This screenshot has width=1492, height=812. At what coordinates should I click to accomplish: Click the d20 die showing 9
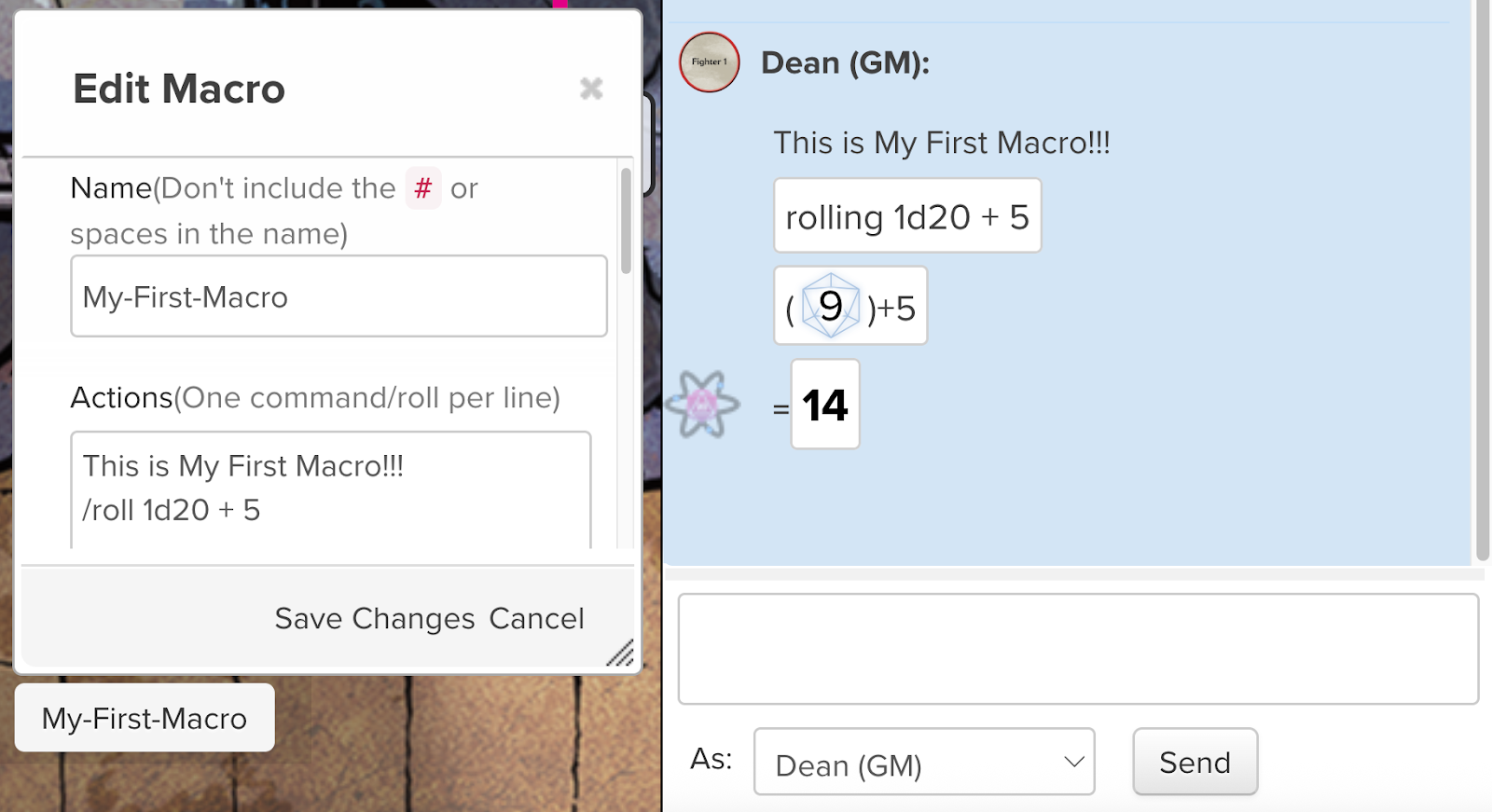point(830,306)
